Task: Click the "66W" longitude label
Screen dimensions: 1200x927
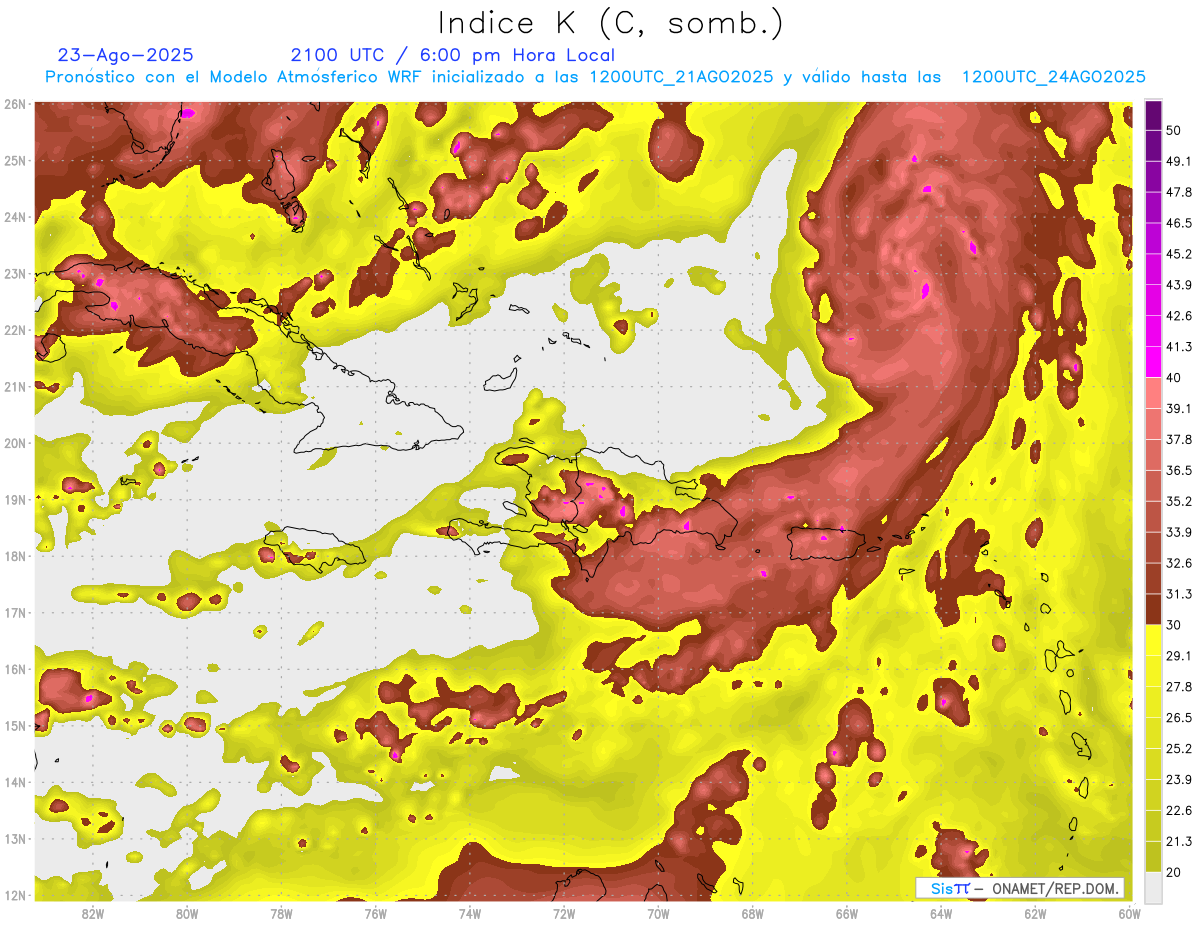Action: pyautogui.click(x=847, y=913)
